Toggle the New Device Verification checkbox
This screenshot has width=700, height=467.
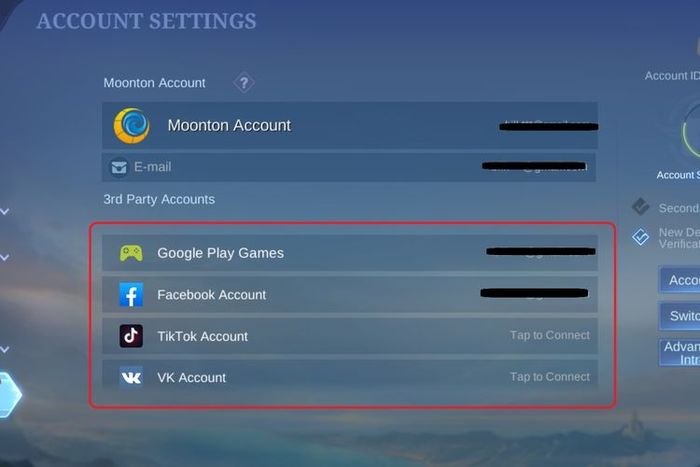pyautogui.click(x=641, y=237)
